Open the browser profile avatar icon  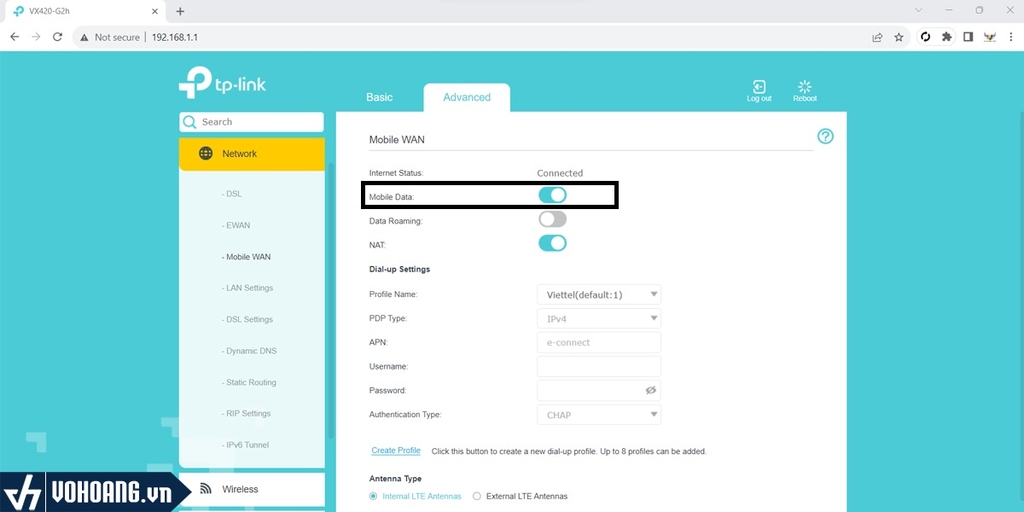[x=990, y=37]
